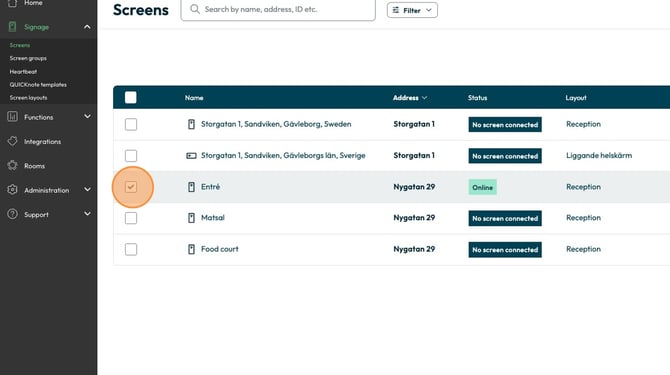The image size is (670, 375).
Task: Click the screen icon of the Food court row
Action: point(191,249)
